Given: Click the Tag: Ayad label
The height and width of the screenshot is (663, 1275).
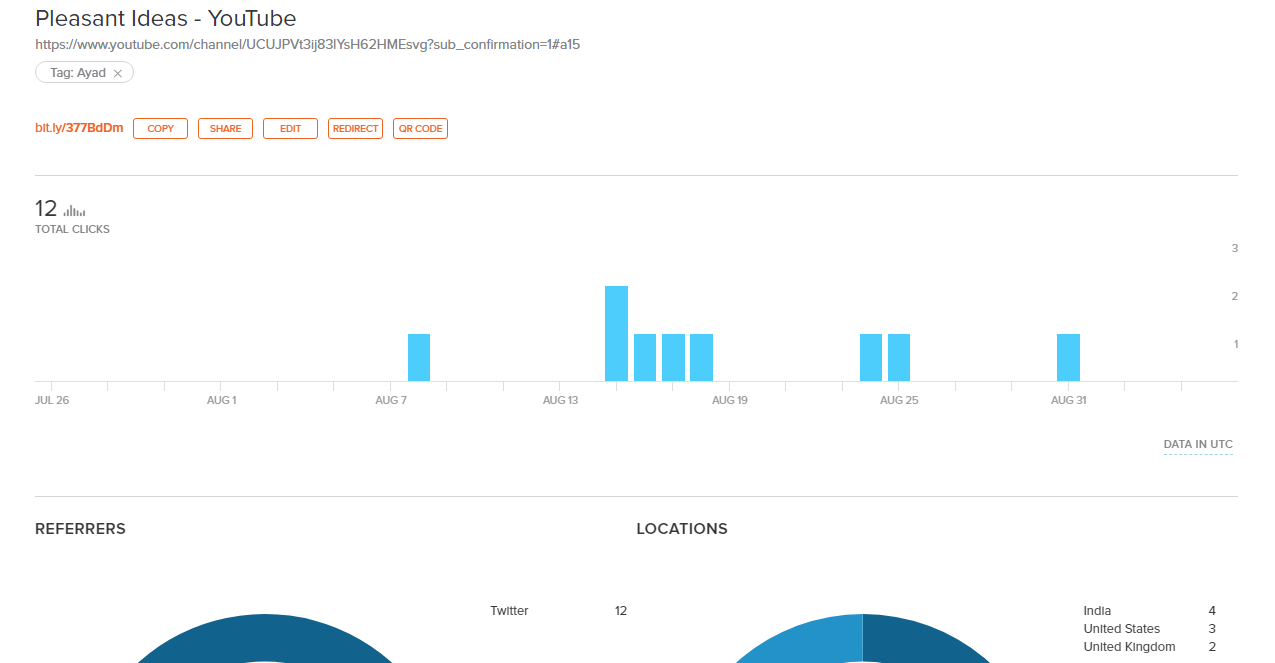Looking at the screenshot, I should click(x=78, y=73).
